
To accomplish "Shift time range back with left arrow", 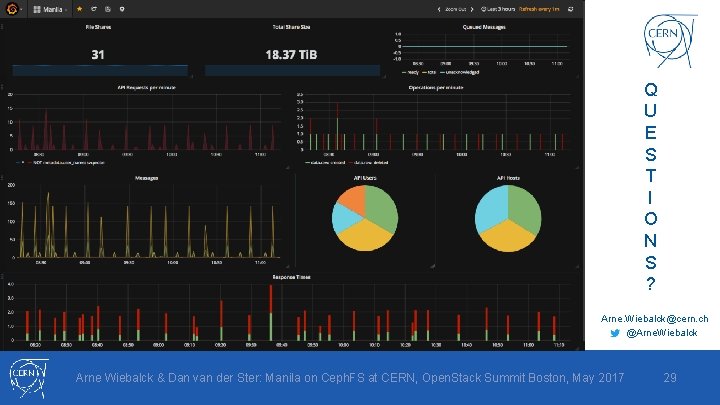I will point(439,9).
